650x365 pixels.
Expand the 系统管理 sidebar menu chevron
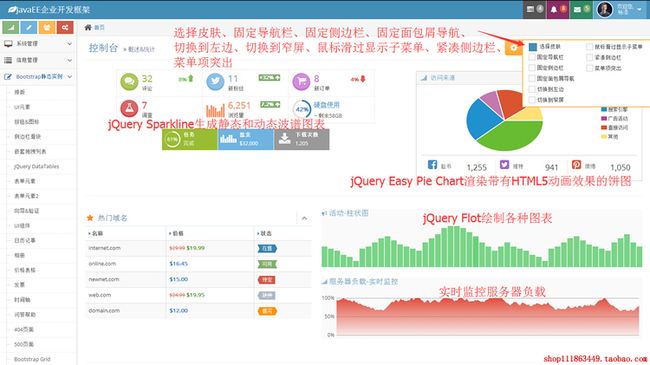click(x=69, y=44)
